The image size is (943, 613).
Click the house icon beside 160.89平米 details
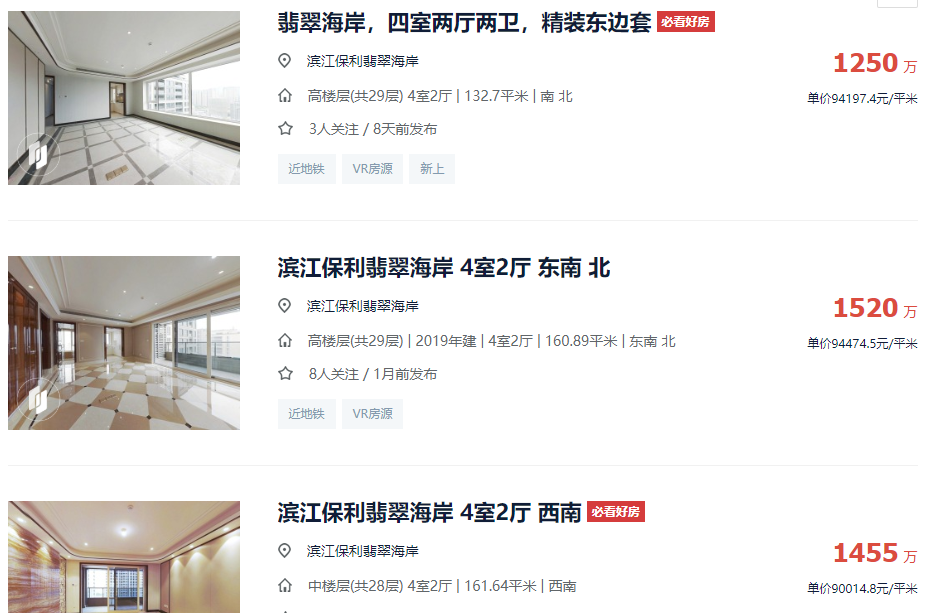coord(285,340)
